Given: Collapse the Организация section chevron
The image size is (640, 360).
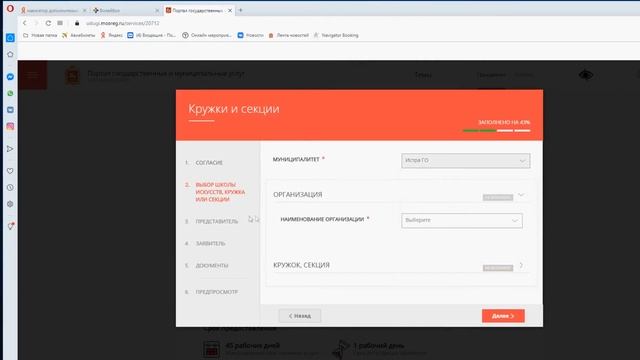Looking at the screenshot, I should pyautogui.click(x=521, y=195).
